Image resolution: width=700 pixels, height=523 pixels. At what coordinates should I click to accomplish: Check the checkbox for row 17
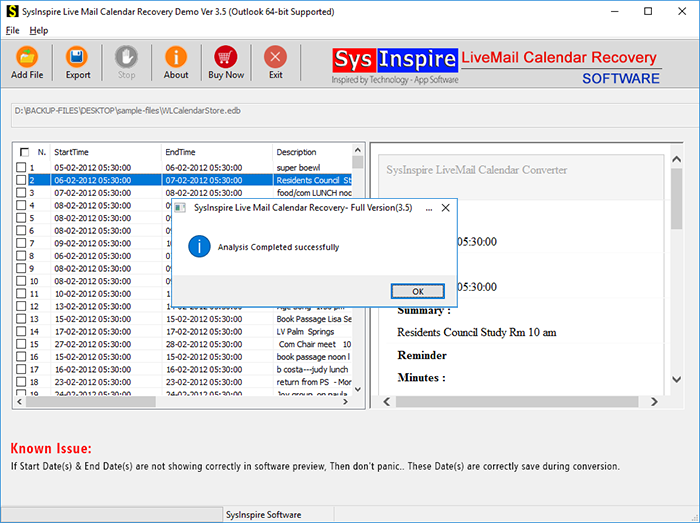pyautogui.click(x=21, y=369)
